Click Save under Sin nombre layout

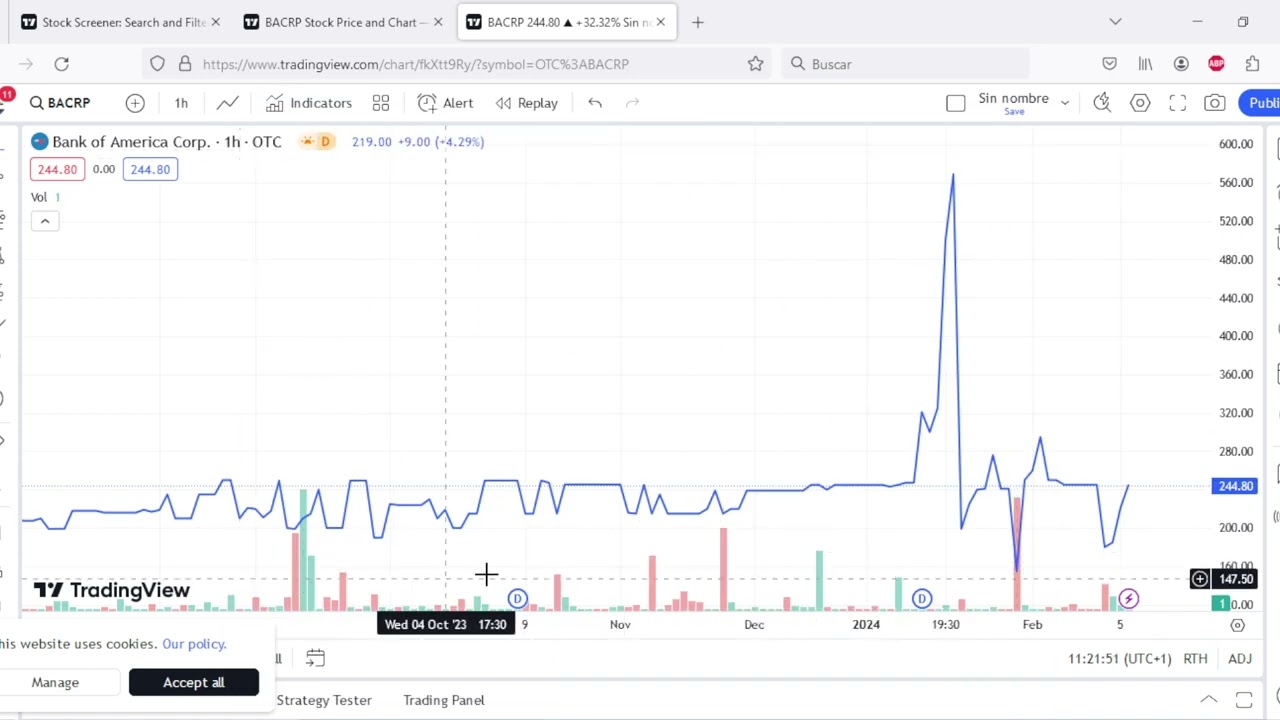(x=1014, y=112)
